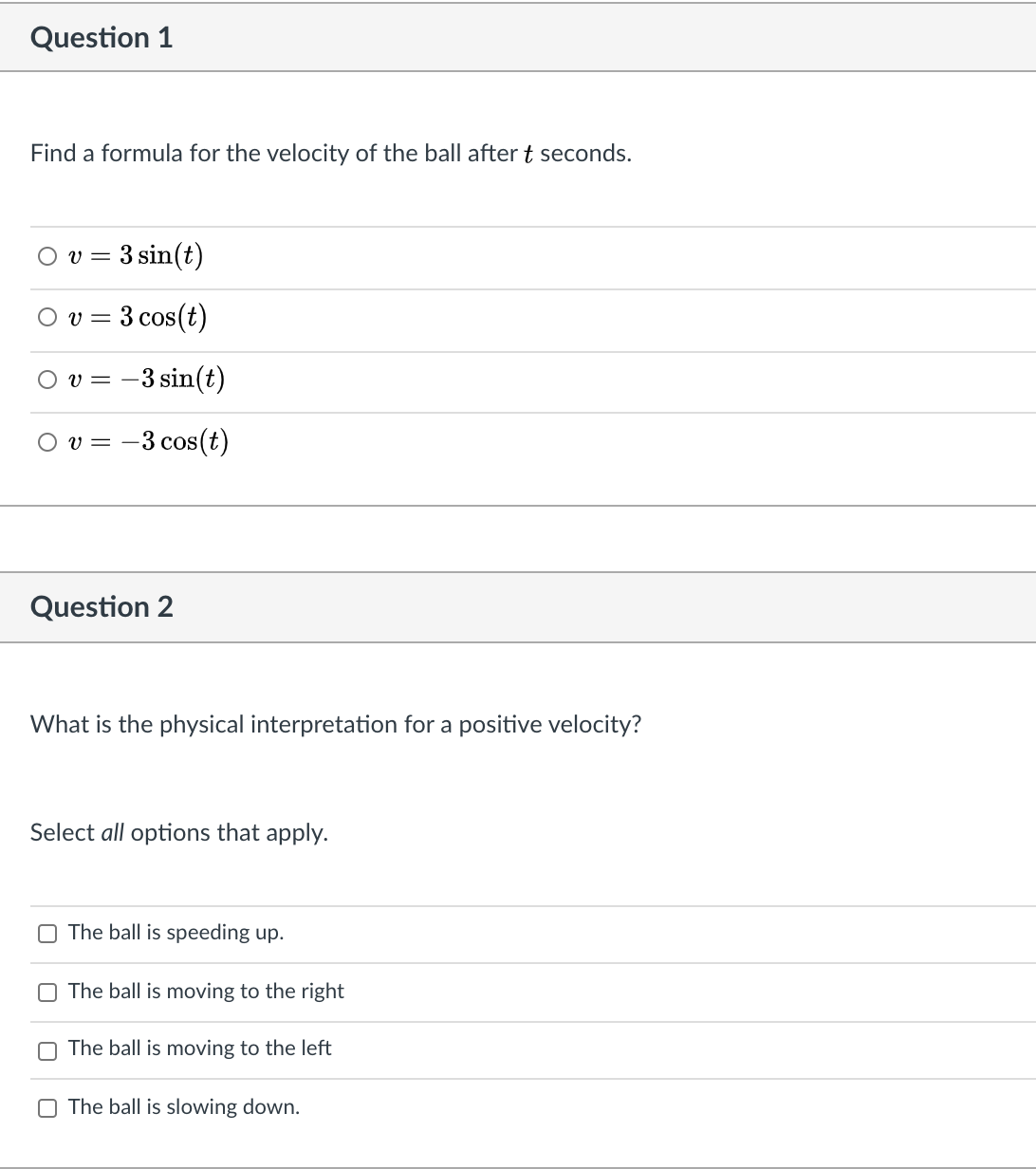Toggle the 'The ball is slowing down' checkbox

click(47, 1108)
